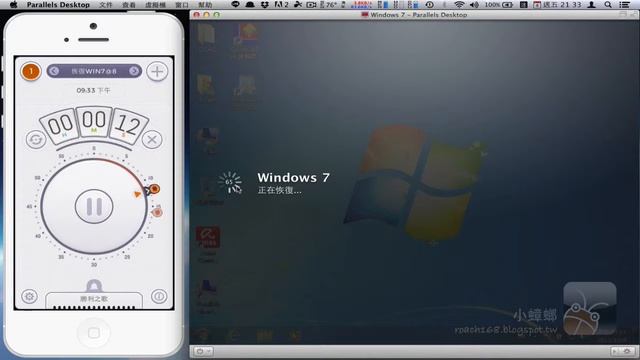Image resolution: width=640 pixels, height=360 pixels.
Task: Open the user account menu bar icon
Action: [x=591, y=4]
